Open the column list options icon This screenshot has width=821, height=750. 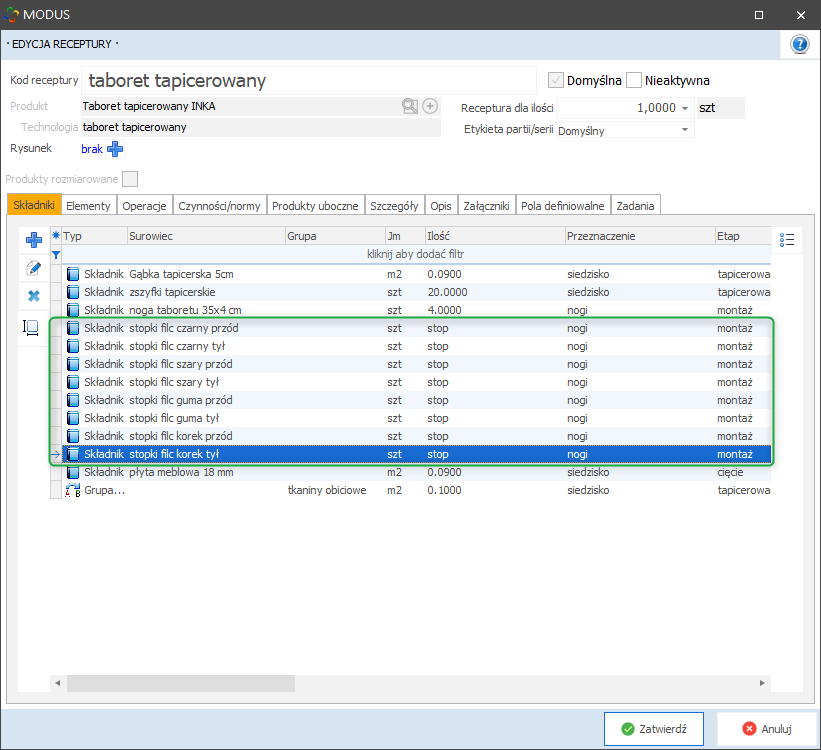787,239
